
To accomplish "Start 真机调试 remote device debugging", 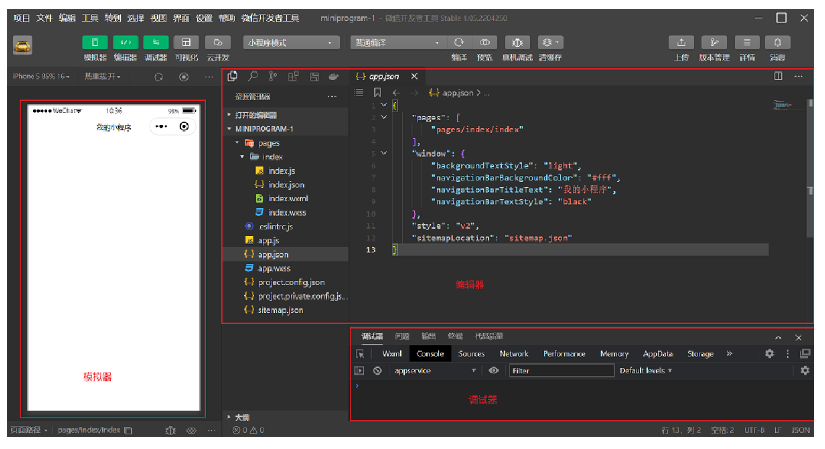I will [517, 42].
